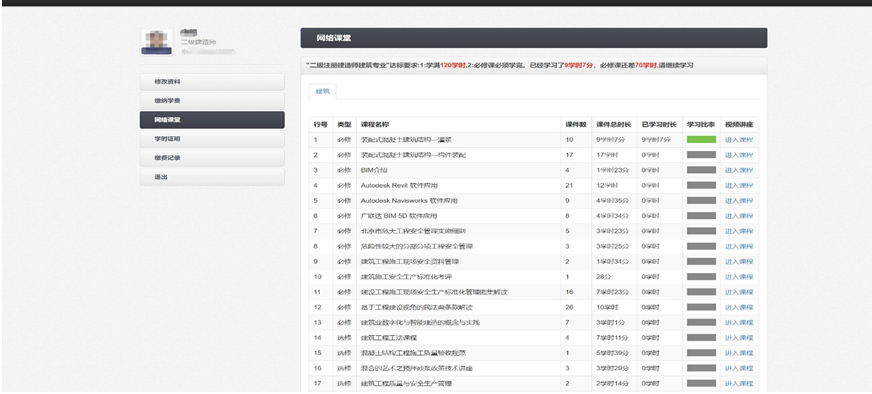The height and width of the screenshot is (394, 872).
Task: Enter the Autodesk Navisworks 软件应用 course
Action: (739, 200)
